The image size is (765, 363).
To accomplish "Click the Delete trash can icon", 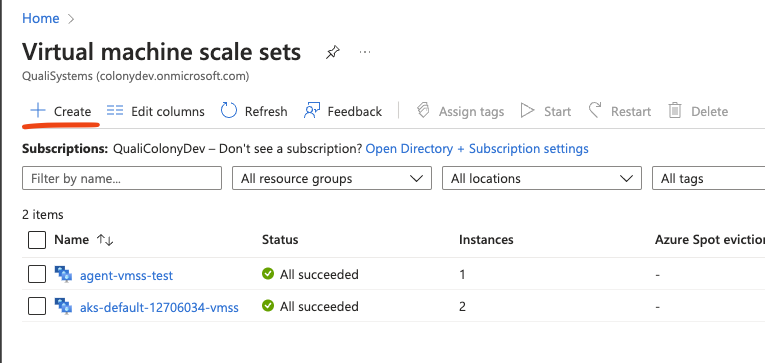I will 675,111.
